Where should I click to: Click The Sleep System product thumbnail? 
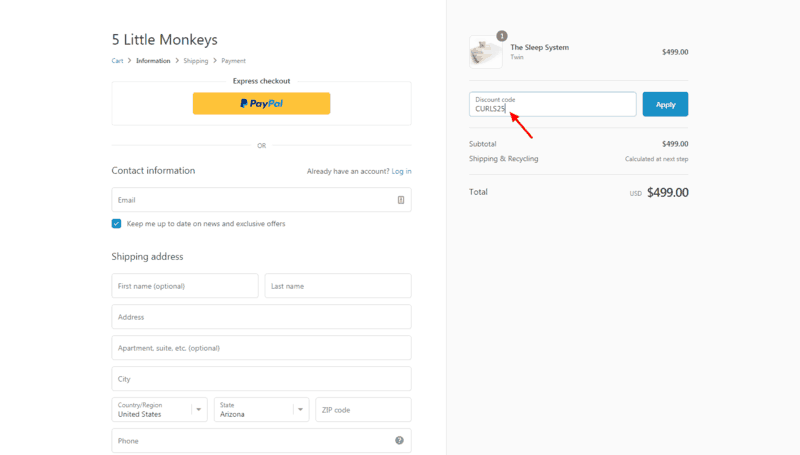[x=486, y=52]
